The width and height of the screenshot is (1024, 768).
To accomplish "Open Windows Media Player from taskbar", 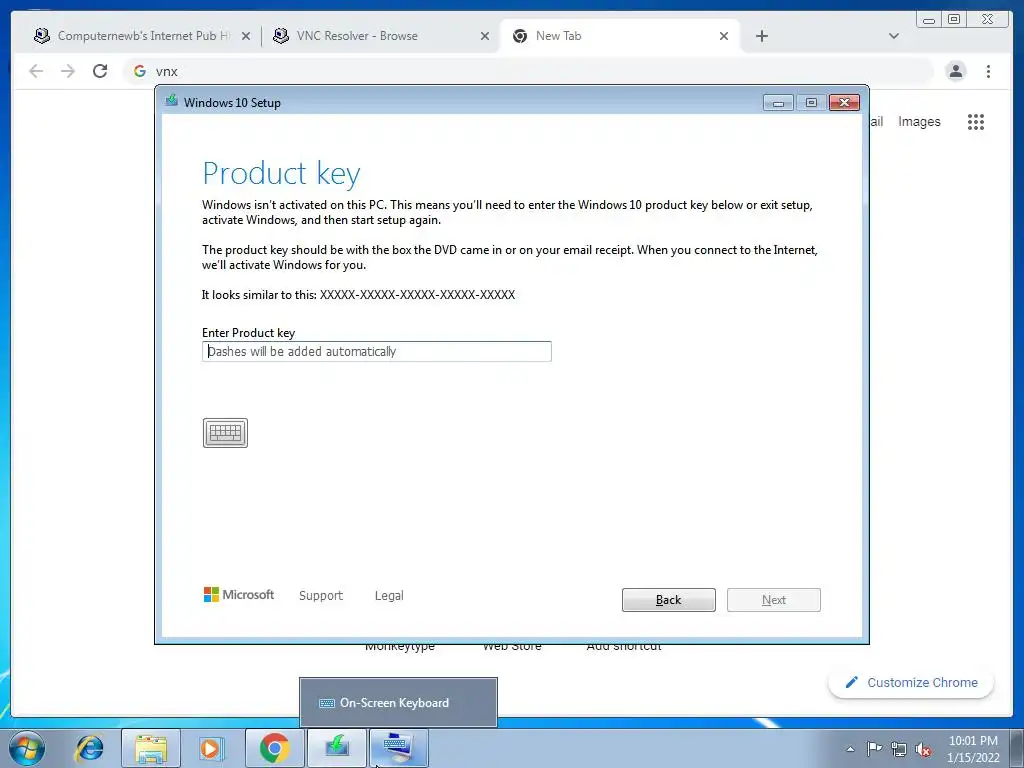I will pos(212,748).
